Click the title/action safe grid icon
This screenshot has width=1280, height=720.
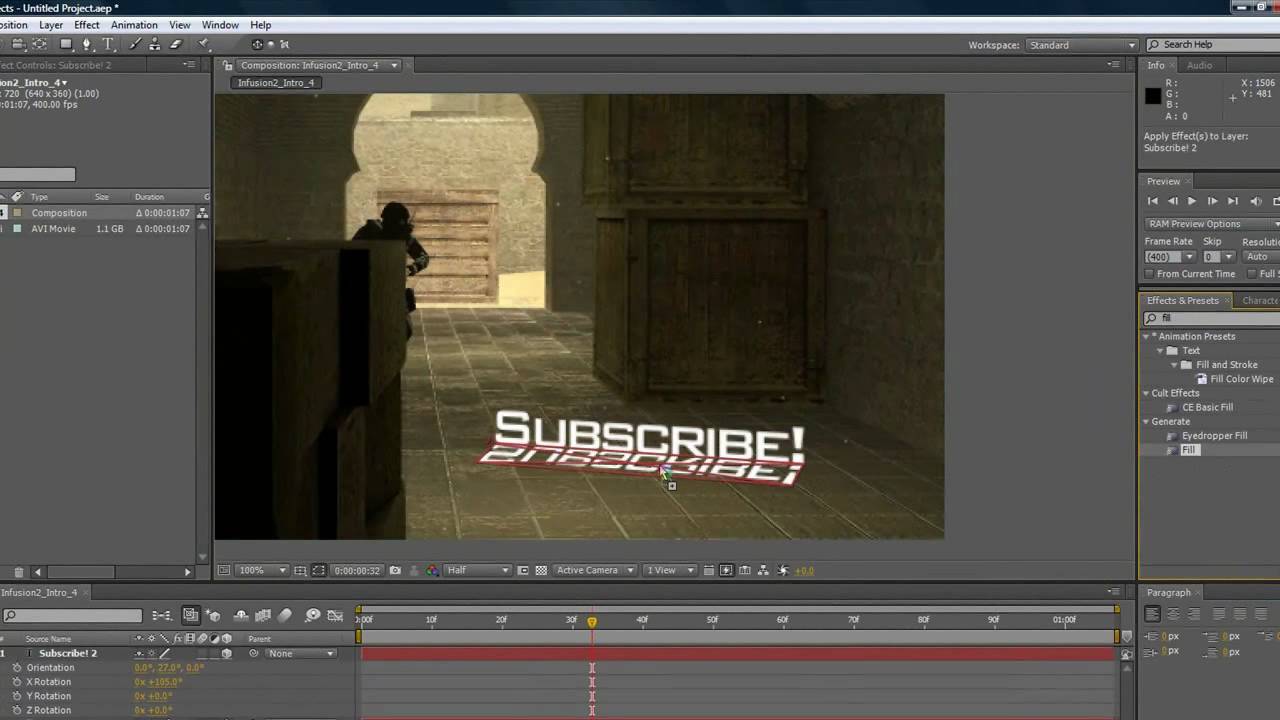pyautogui.click(x=300, y=570)
